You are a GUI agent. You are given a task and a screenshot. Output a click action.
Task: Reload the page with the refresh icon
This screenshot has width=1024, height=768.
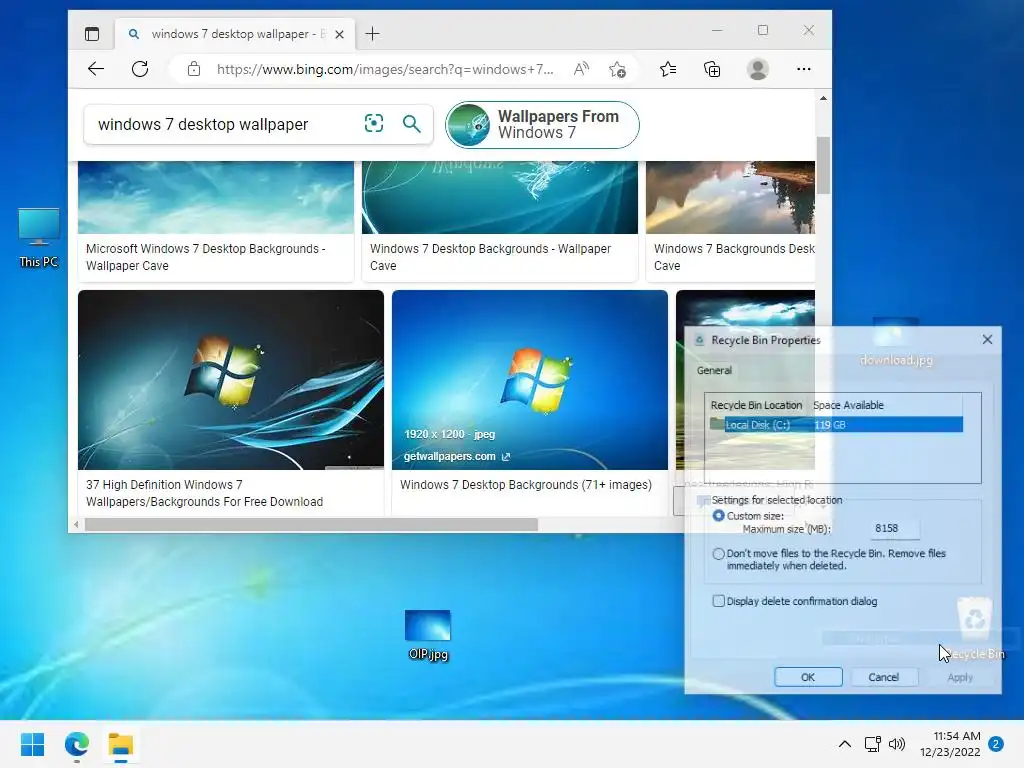tap(140, 69)
